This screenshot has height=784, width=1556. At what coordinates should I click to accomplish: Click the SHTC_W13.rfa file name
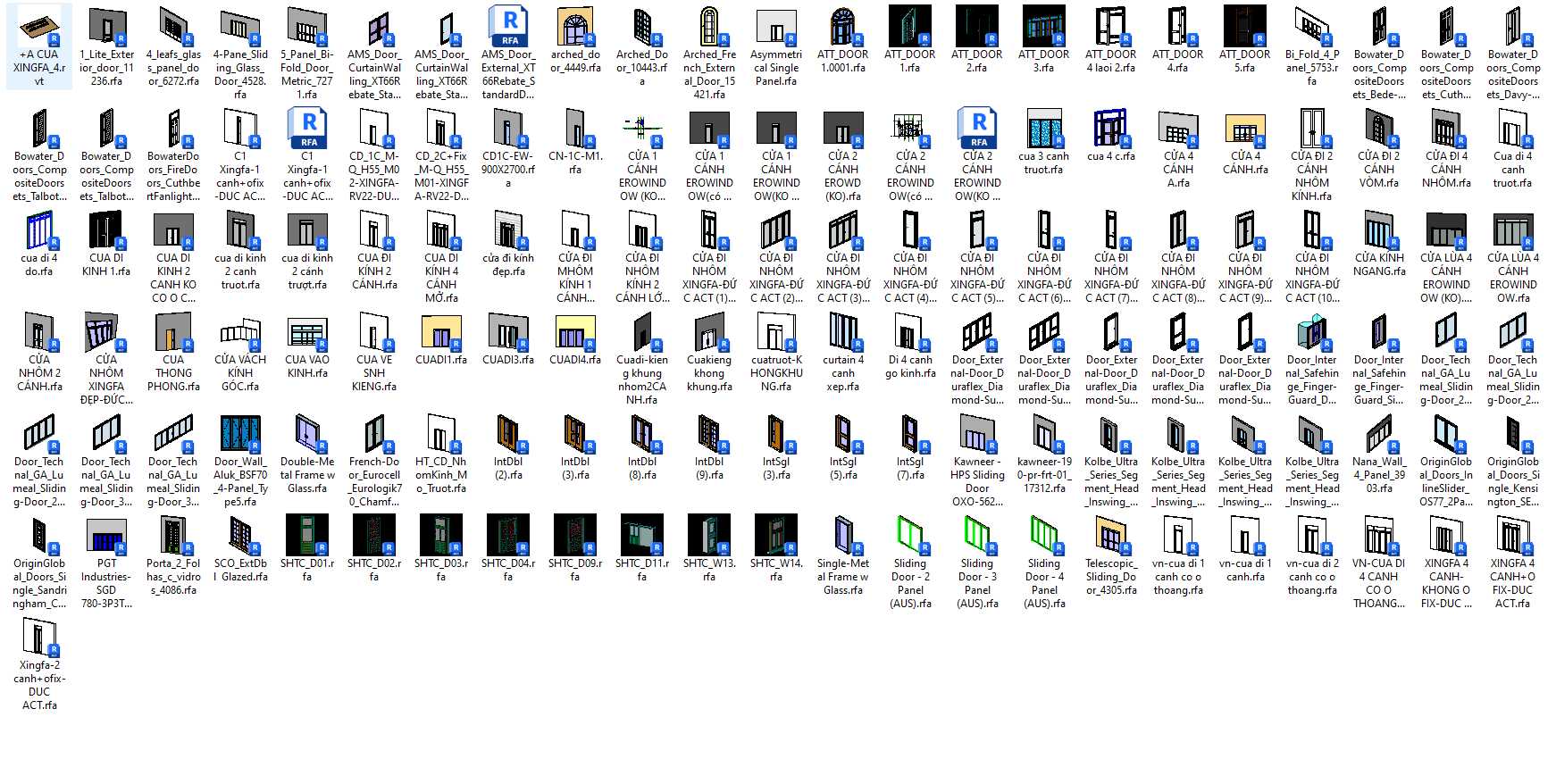709,570
